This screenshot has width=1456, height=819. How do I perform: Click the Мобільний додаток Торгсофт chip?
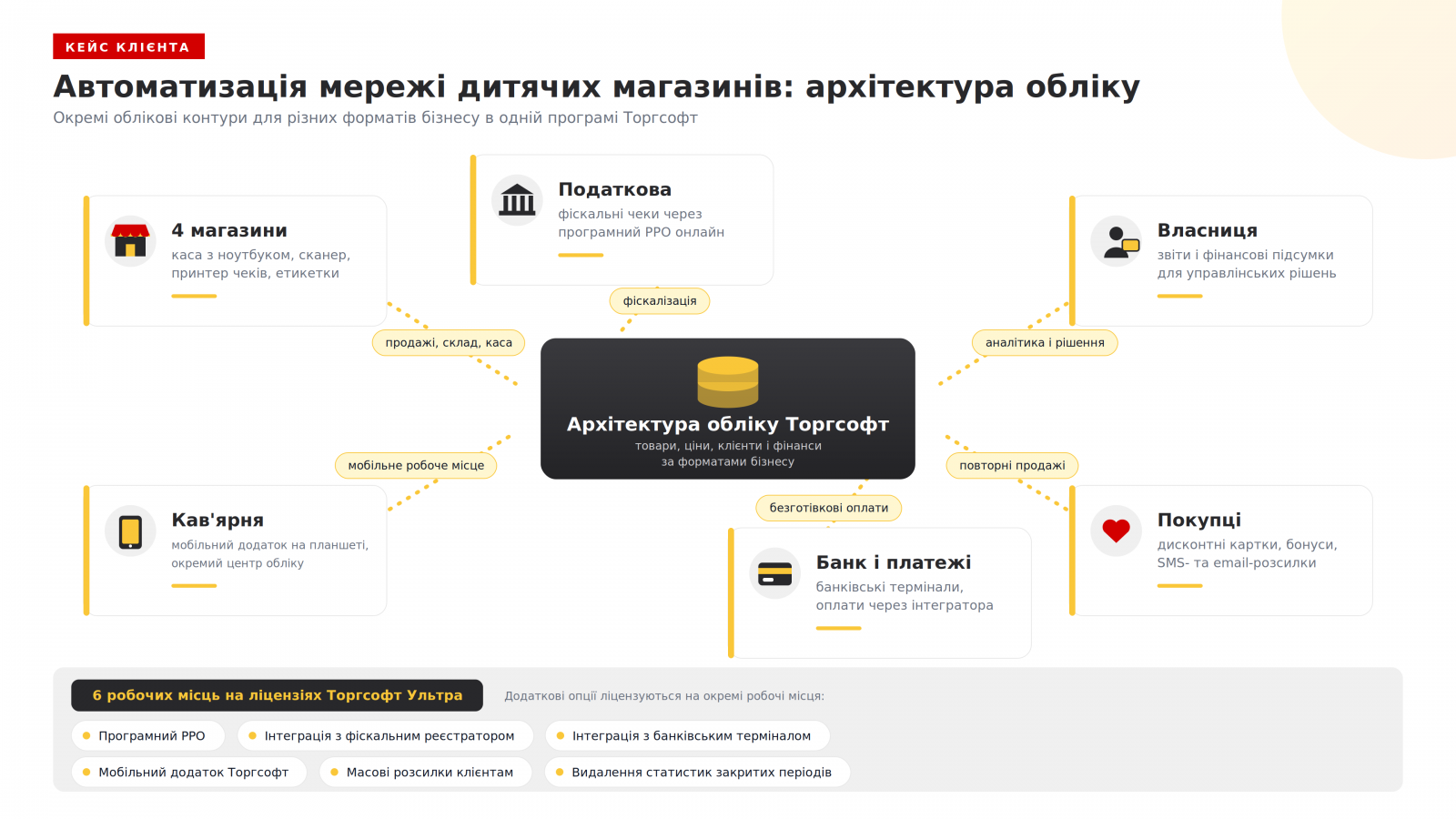pyautogui.click(x=189, y=773)
